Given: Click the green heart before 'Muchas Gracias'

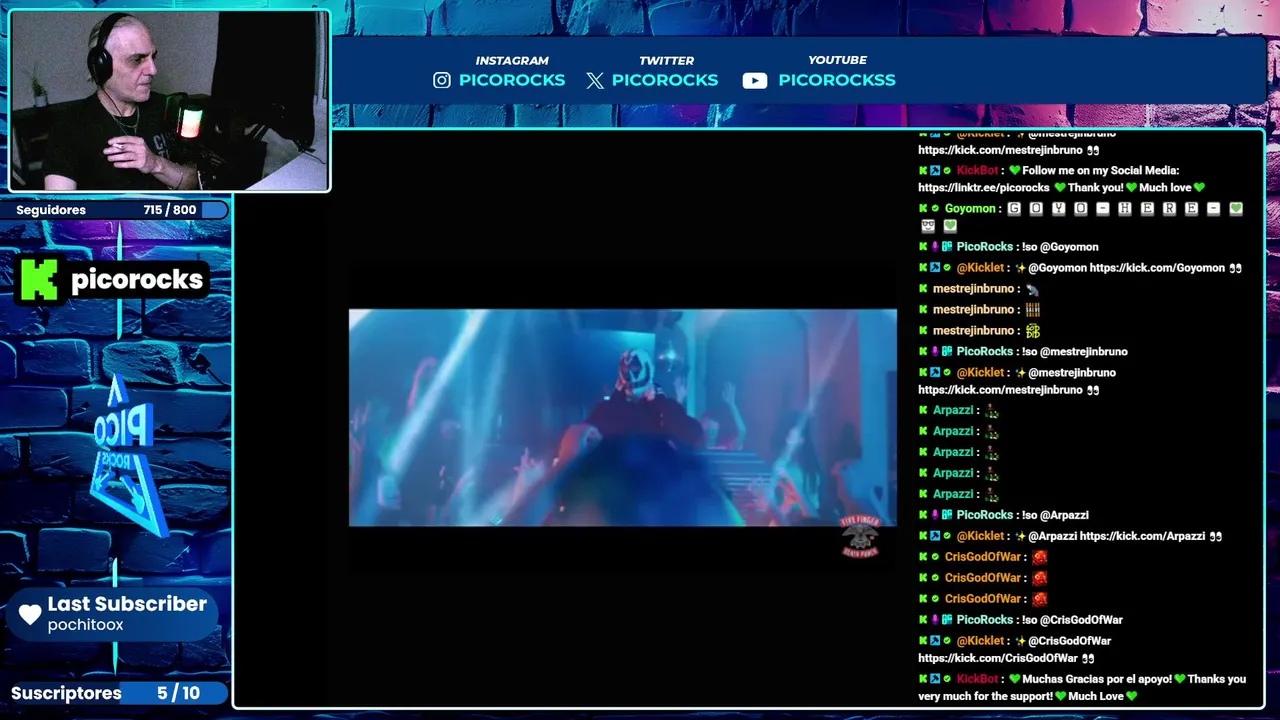Looking at the screenshot, I should pyautogui.click(x=1014, y=680).
